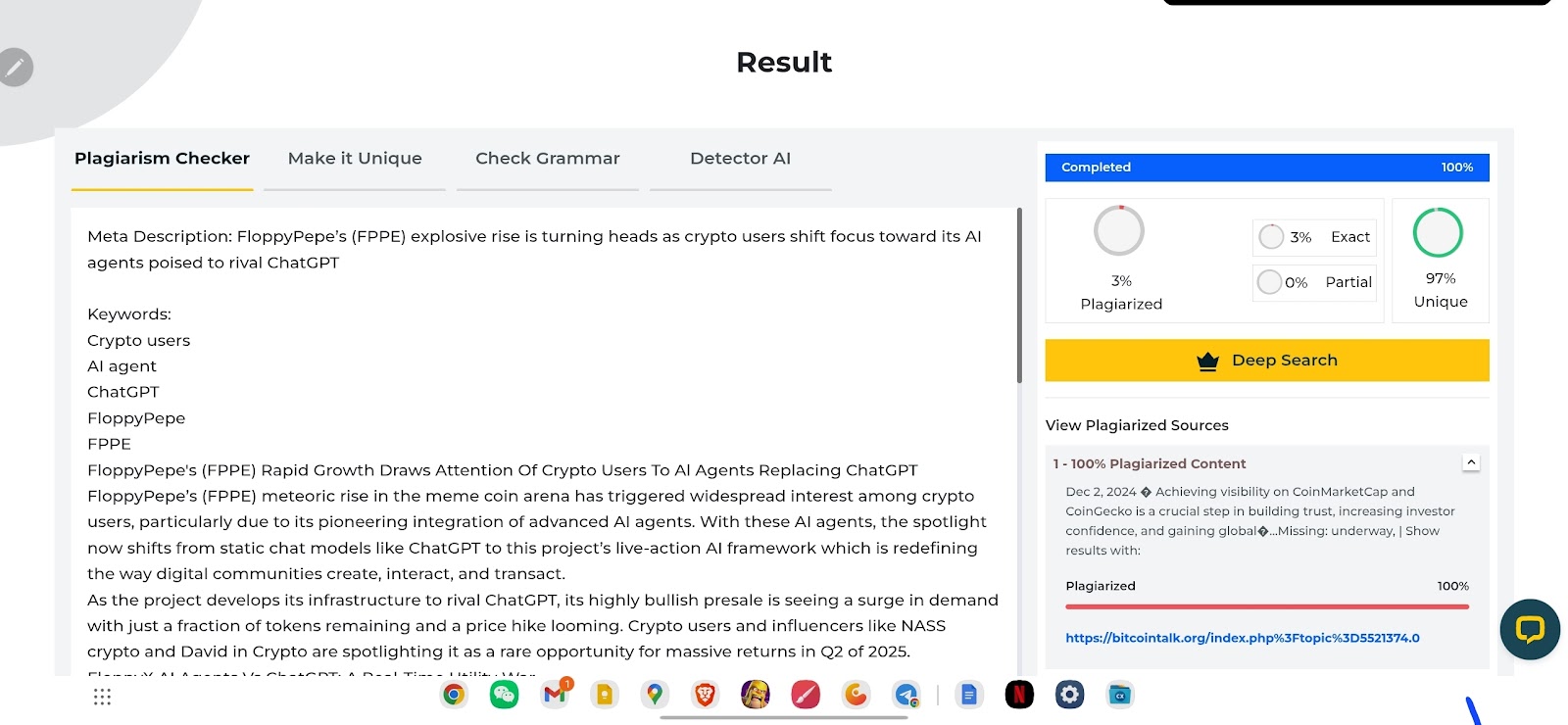Open the app launcher grid icon
The image size is (1568, 725).
(x=102, y=697)
